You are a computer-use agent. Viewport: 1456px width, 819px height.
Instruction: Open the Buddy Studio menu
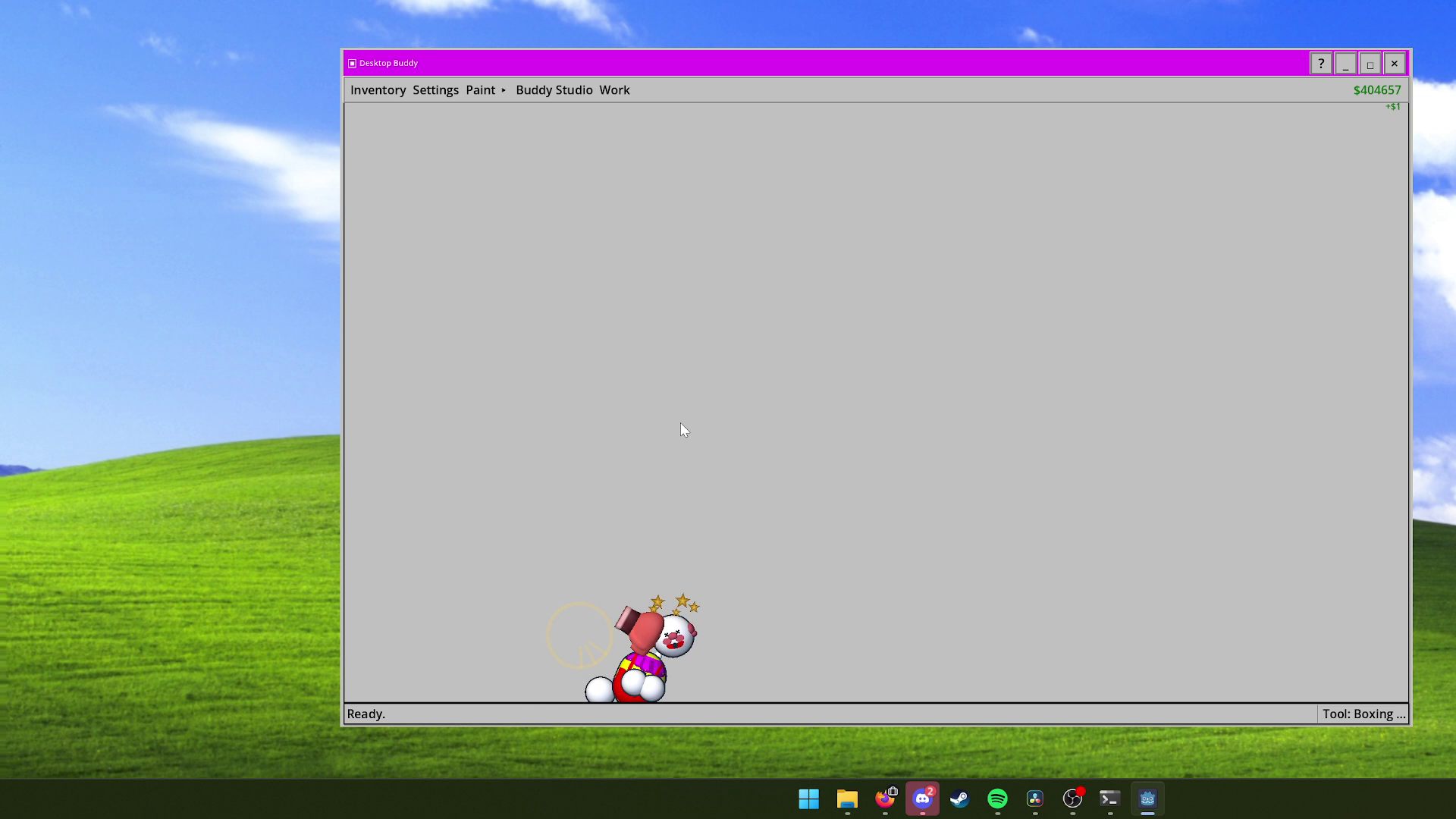(x=554, y=90)
